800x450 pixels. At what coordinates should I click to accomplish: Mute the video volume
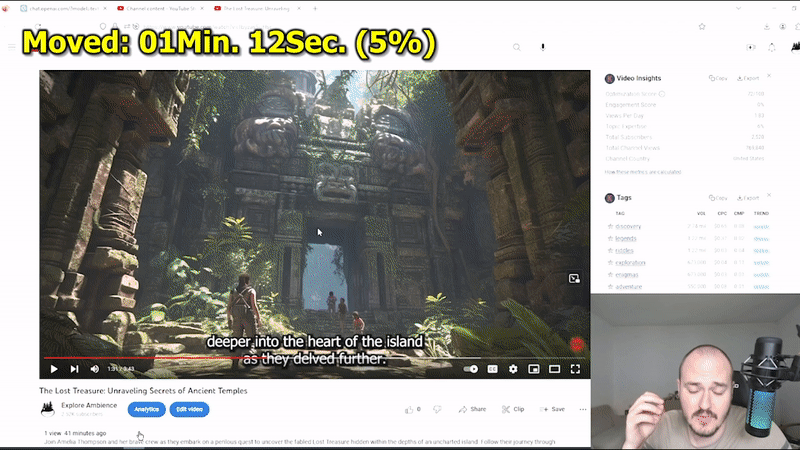[x=95, y=369]
